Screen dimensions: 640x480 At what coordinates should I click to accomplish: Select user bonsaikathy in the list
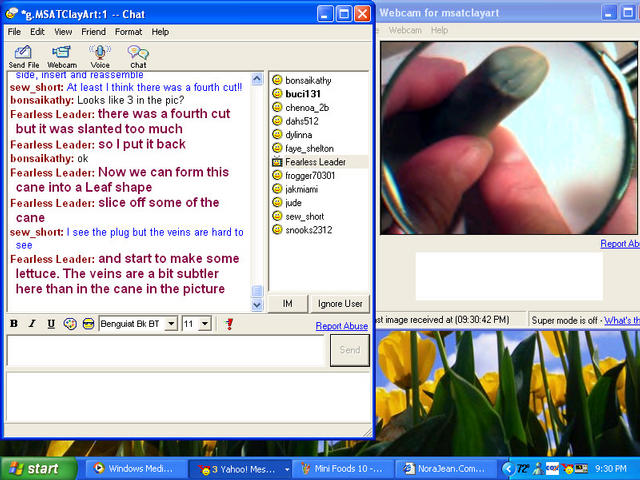[308, 80]
